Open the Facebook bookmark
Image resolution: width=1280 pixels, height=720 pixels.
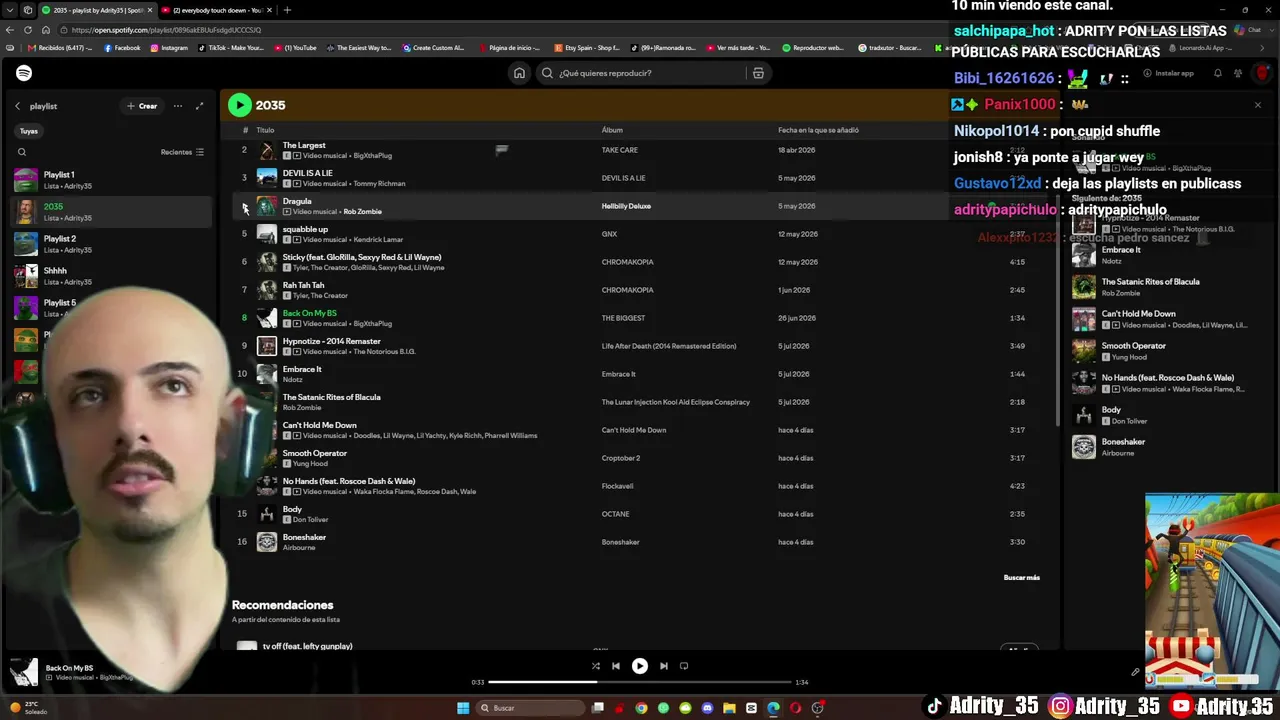[122, 47]
